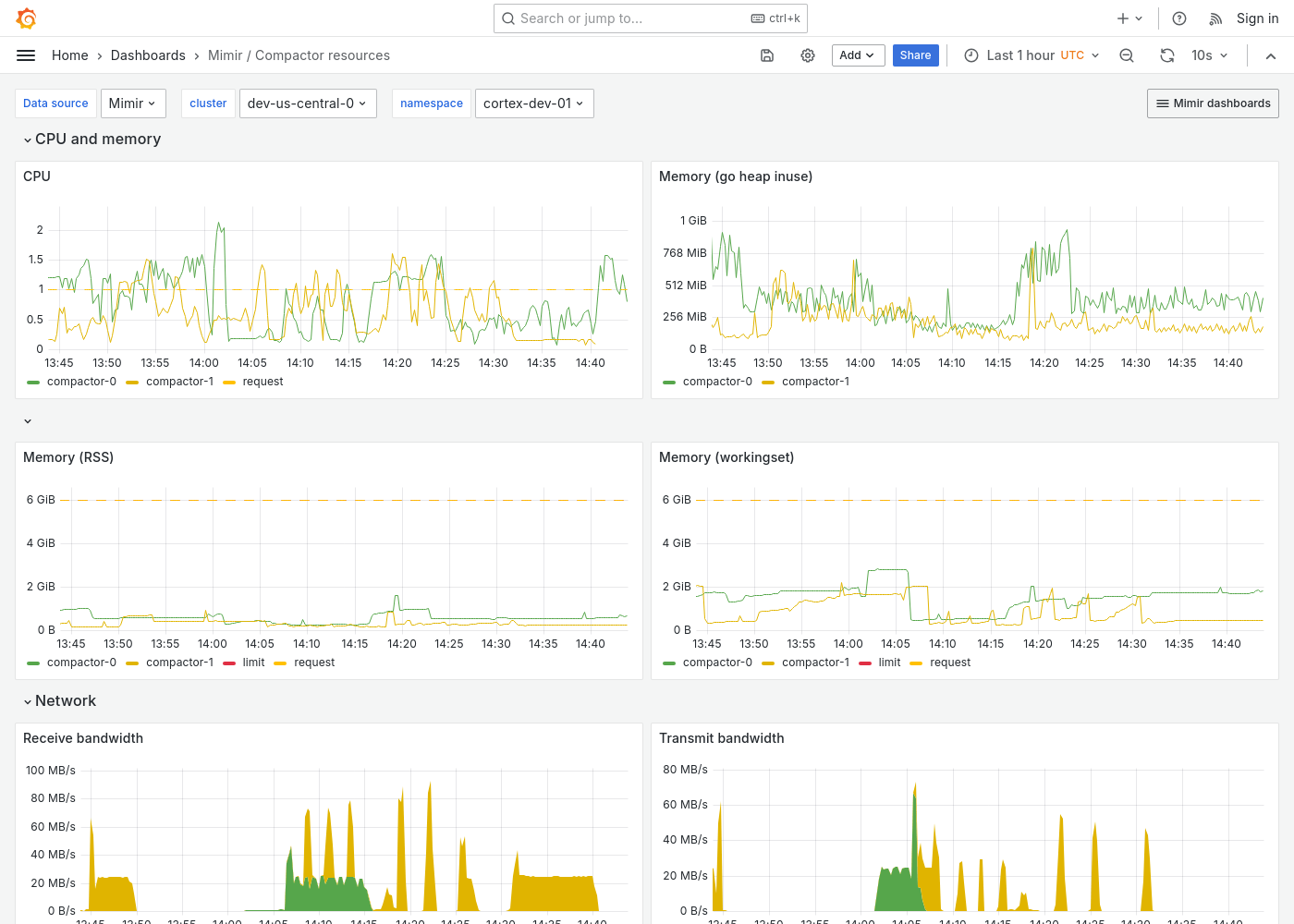The width and height of the screenshot is (1294, 924).
Task: Save the dashboard via floppy disk icon
Action: tap(767, 55)
